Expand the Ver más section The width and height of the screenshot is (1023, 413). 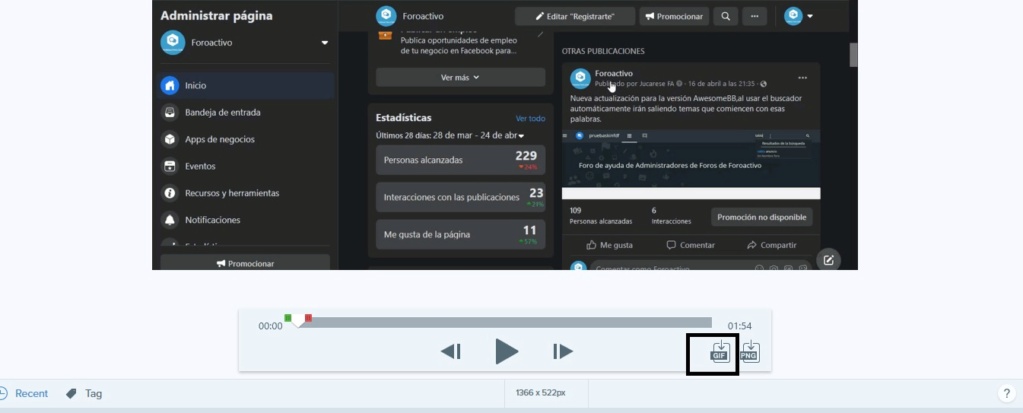tap(461, 77)
